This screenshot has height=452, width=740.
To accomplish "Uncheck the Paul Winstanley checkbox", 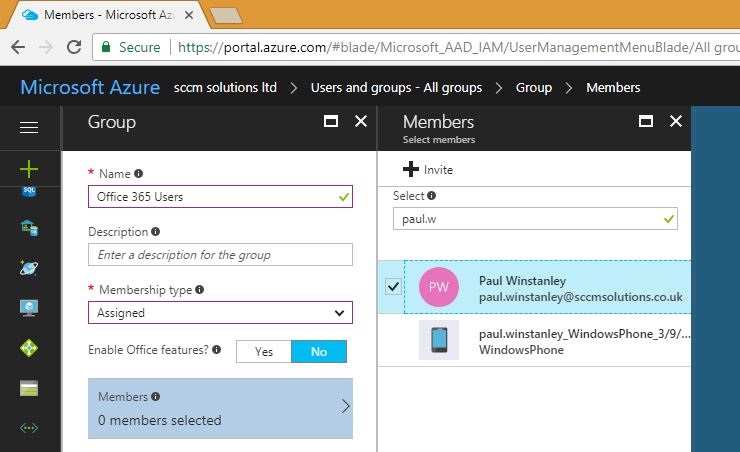I will pos(393,286).
